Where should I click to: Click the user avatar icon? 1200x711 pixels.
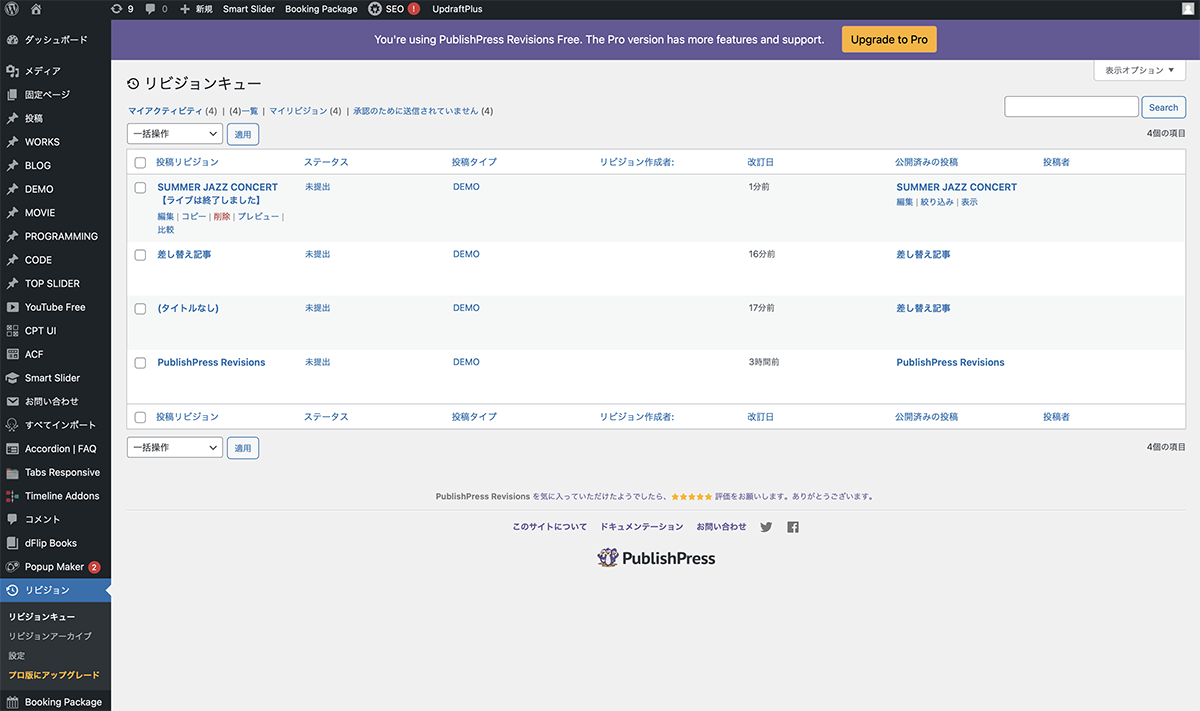point(1187,9)
